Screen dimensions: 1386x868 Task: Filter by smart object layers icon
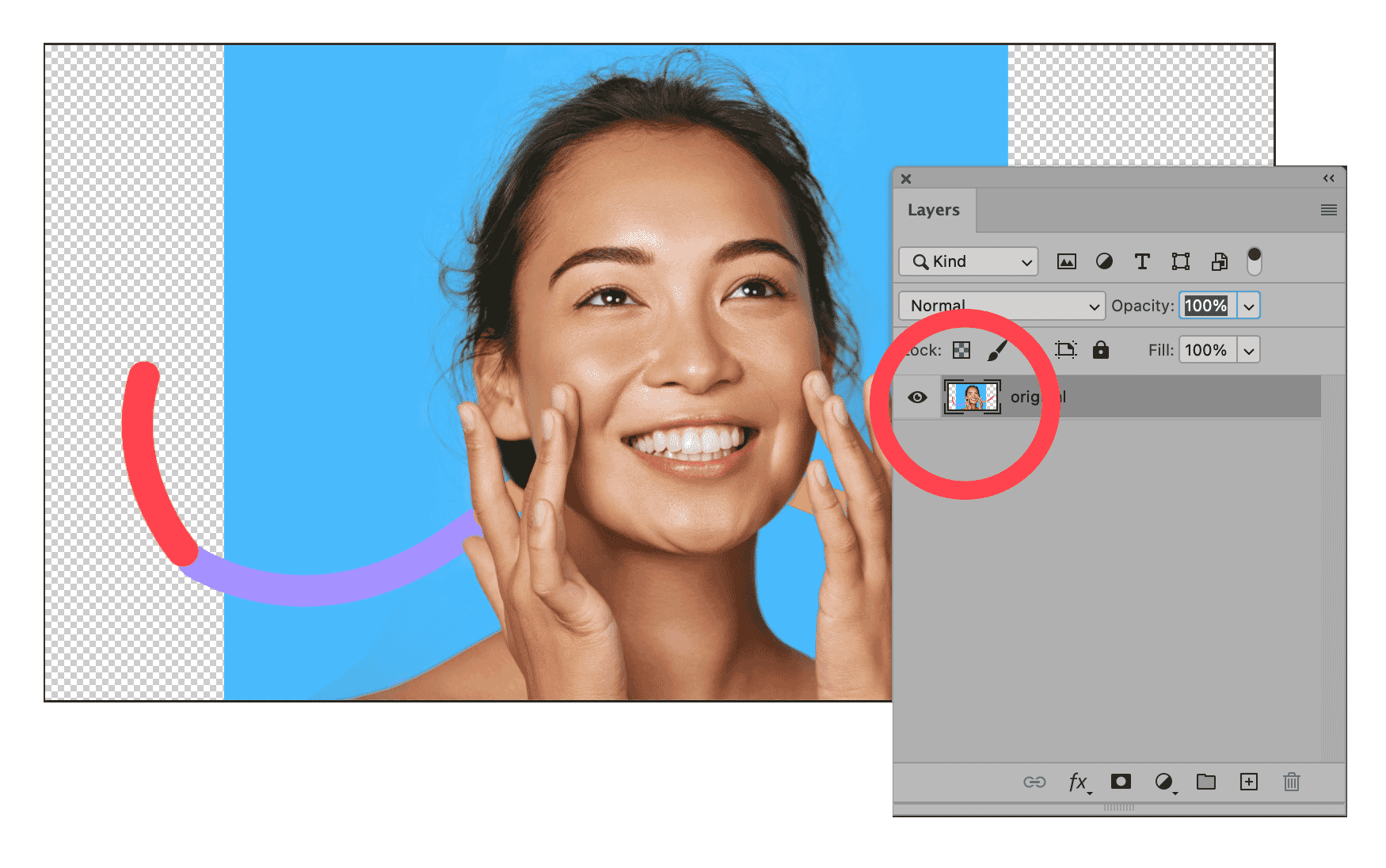1219,261
